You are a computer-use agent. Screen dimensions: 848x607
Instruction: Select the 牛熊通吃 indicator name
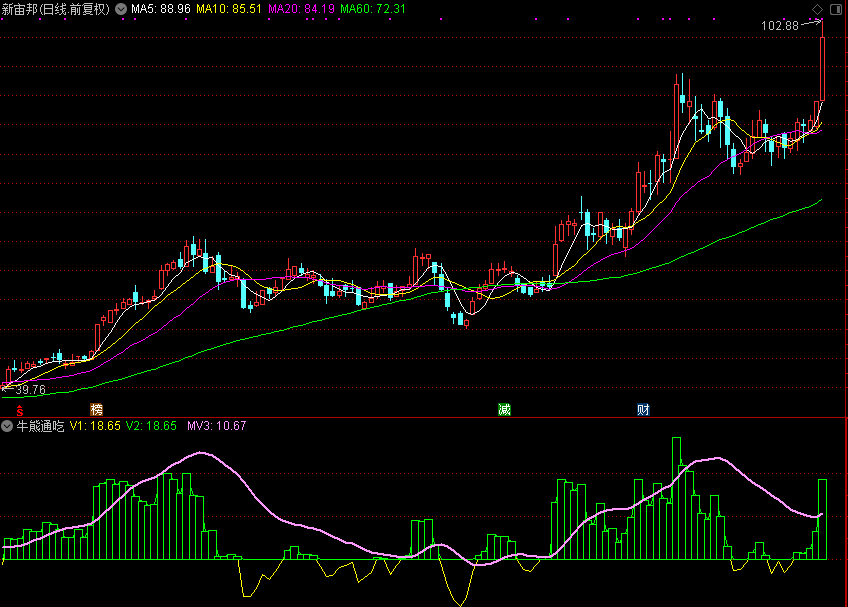(41, 426)
